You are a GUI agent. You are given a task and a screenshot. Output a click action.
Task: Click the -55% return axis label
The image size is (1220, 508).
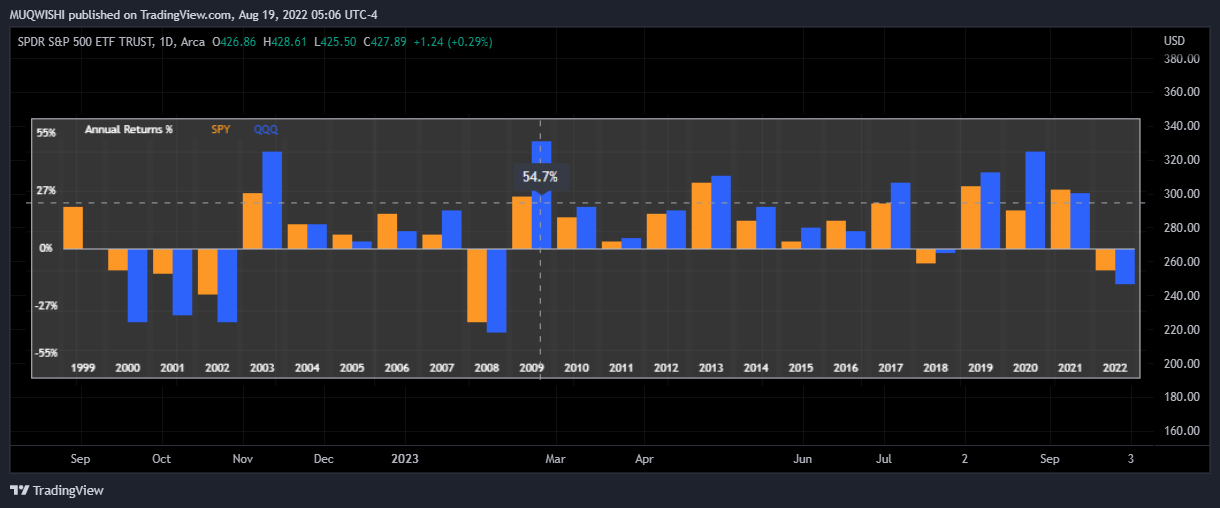(x=47, y=353)
